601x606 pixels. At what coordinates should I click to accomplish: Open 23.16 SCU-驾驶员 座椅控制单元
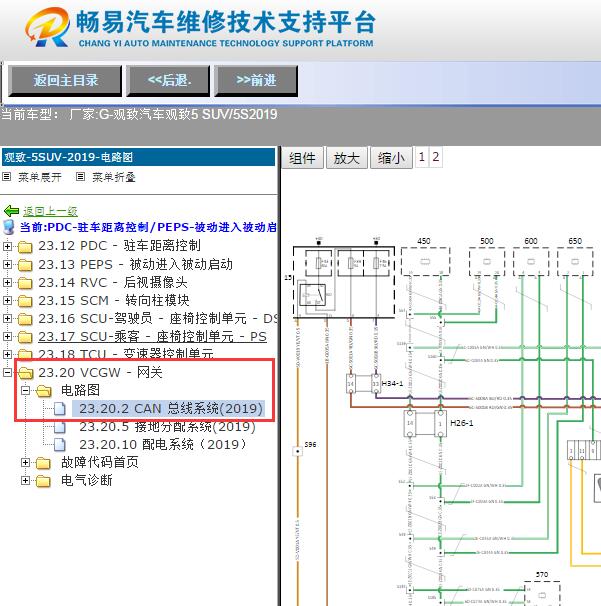click(158, 318)
